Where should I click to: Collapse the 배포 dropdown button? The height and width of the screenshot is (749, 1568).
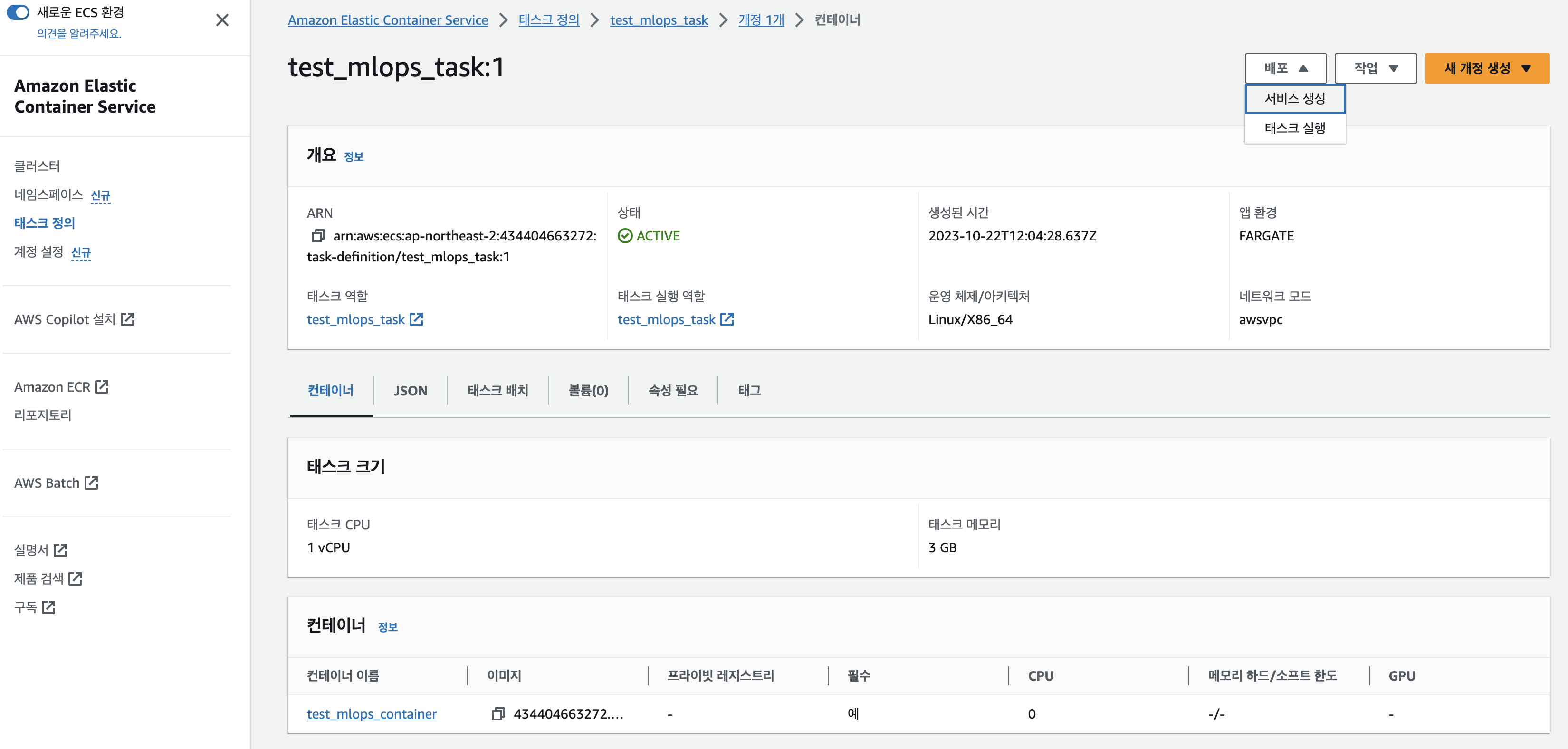point(1285,68)
